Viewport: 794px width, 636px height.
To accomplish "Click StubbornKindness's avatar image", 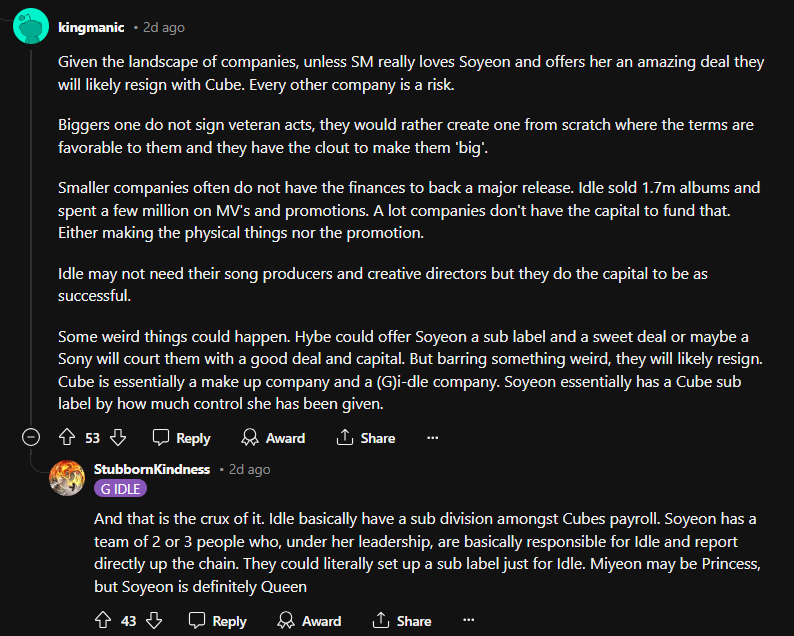I will (67, 478).
